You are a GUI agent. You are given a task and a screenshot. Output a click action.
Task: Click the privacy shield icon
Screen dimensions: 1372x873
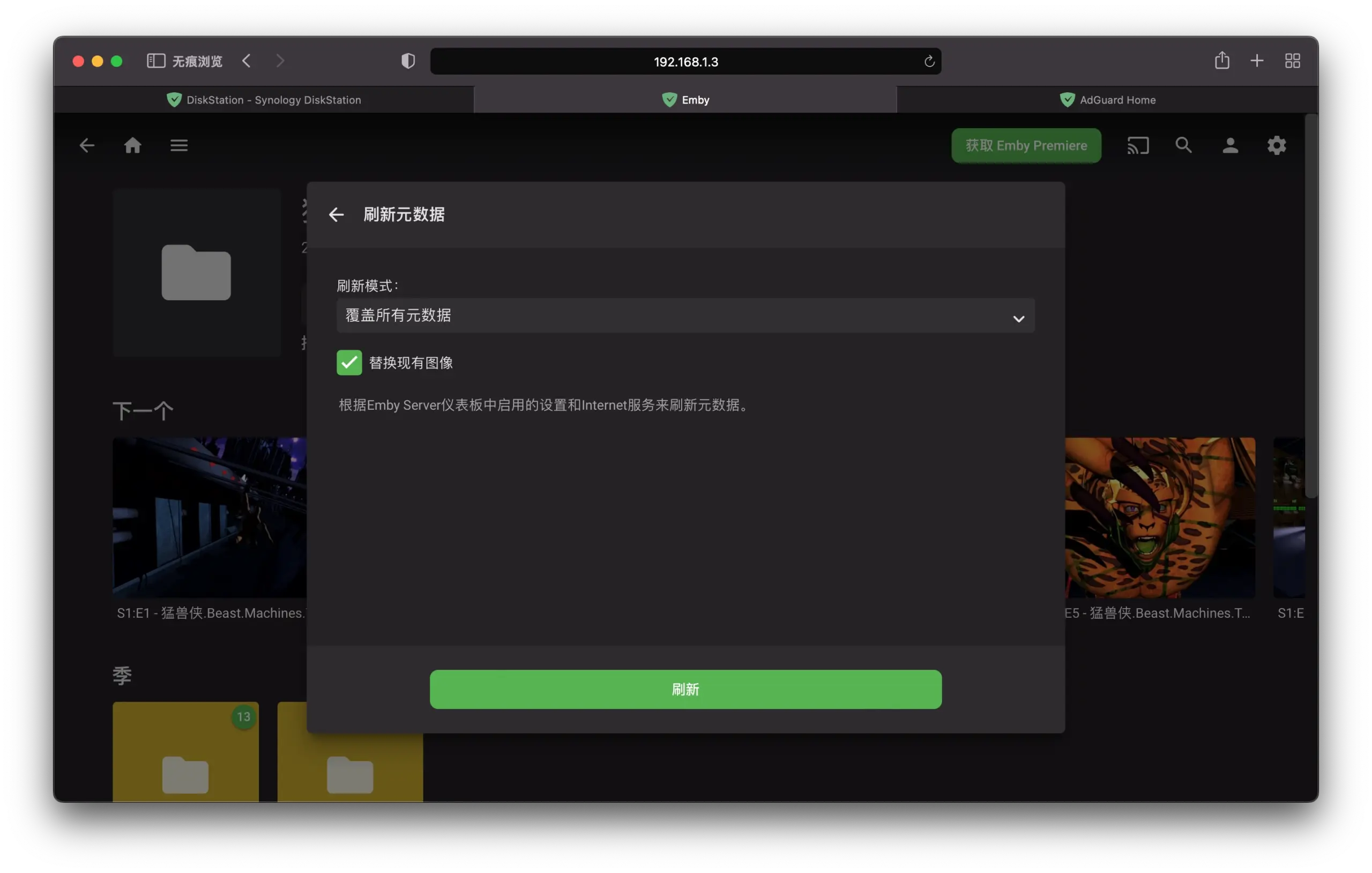coord(408,61)
